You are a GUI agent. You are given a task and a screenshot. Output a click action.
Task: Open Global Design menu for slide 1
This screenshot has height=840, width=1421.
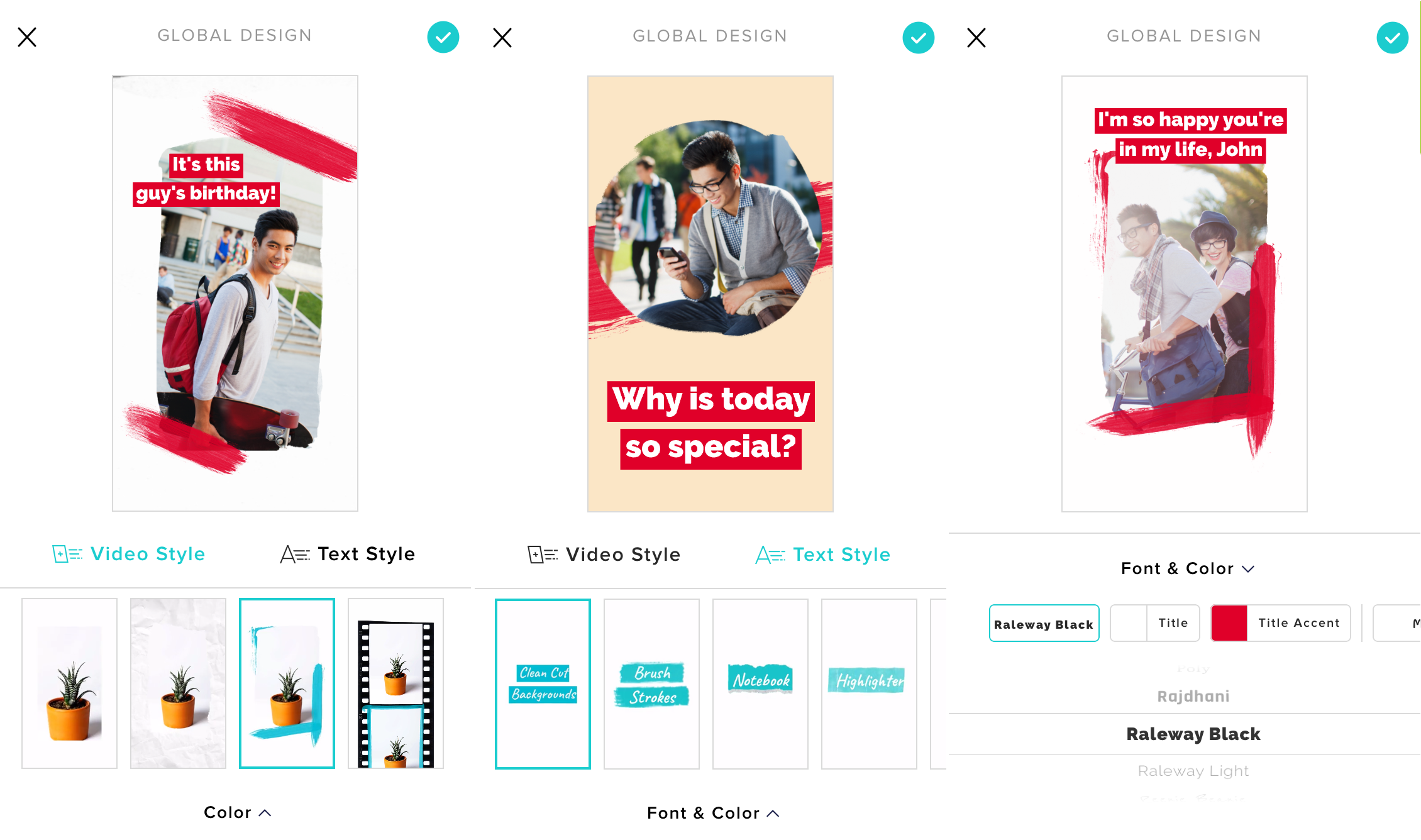click(x=234, y=35)
